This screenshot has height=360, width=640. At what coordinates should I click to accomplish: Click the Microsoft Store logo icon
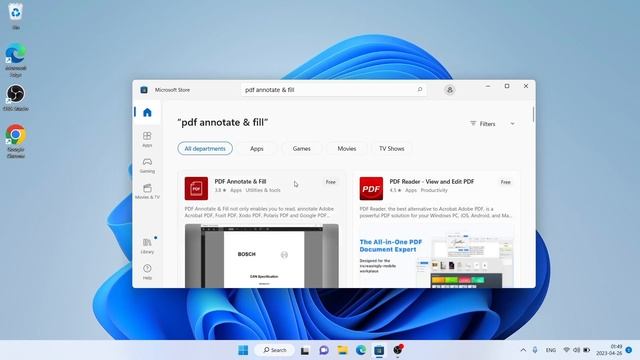point(144,90)
